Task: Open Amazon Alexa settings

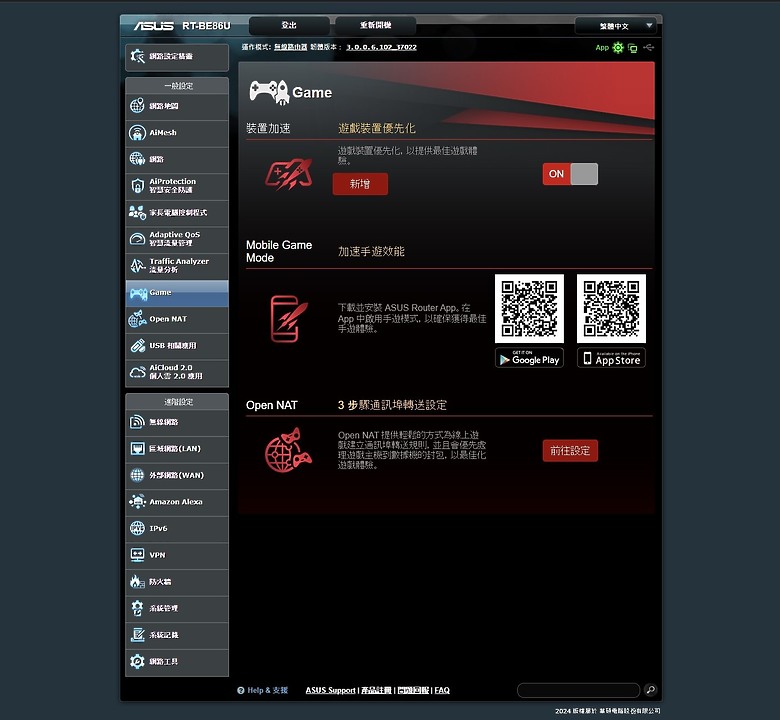Action: click(177, 502)
